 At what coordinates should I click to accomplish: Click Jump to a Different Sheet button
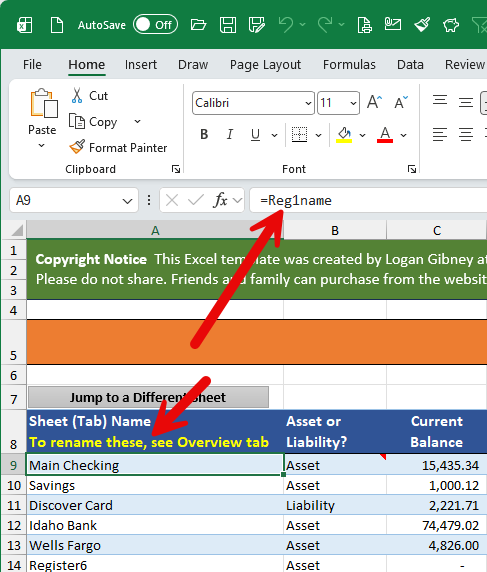pos(148,397)
